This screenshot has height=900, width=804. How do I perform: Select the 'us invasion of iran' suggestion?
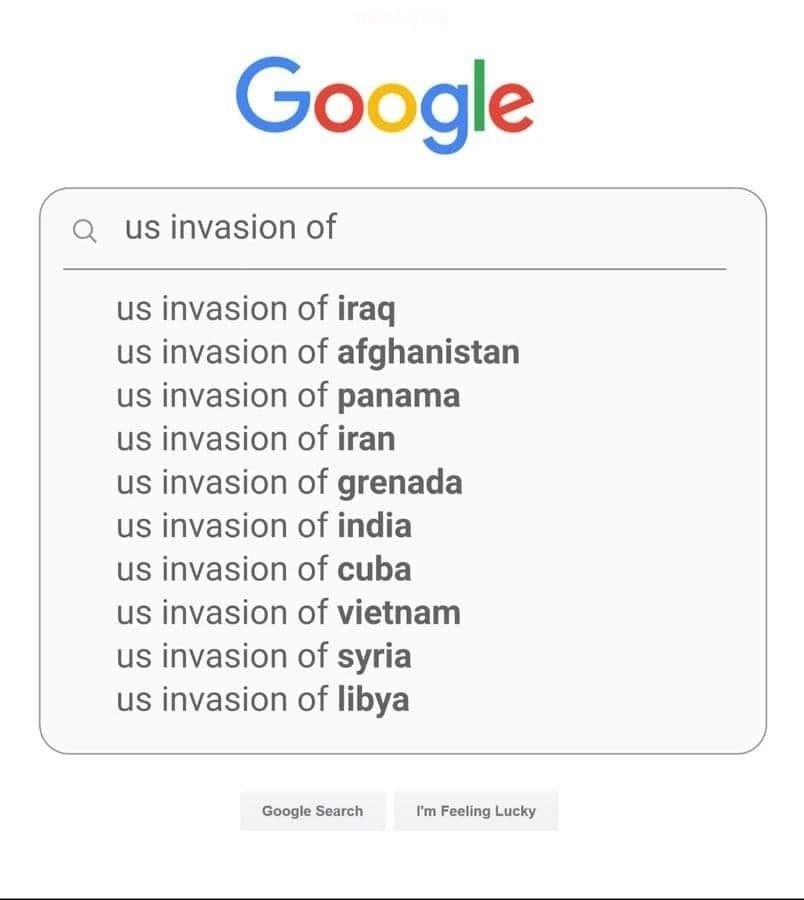pyautogui.click(x=256, y=439)
